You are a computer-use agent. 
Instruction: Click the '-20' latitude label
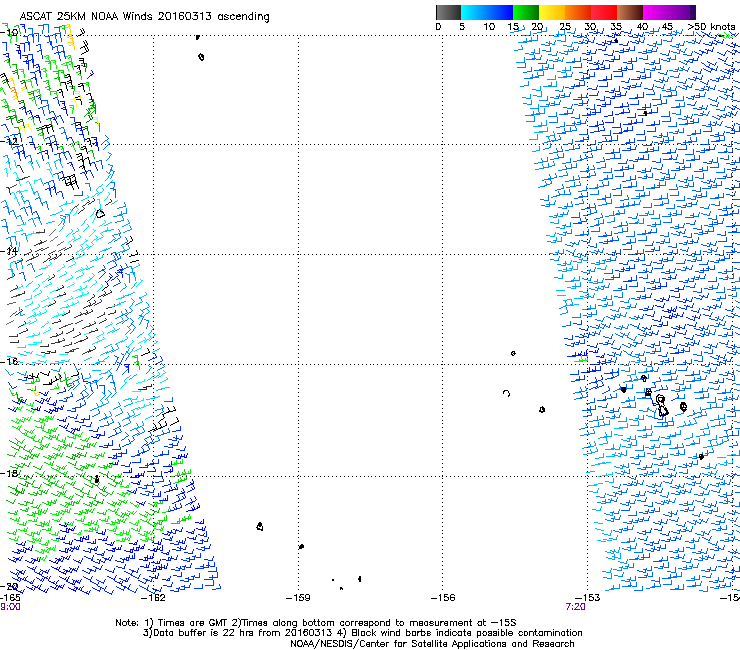tap(9, 586)
